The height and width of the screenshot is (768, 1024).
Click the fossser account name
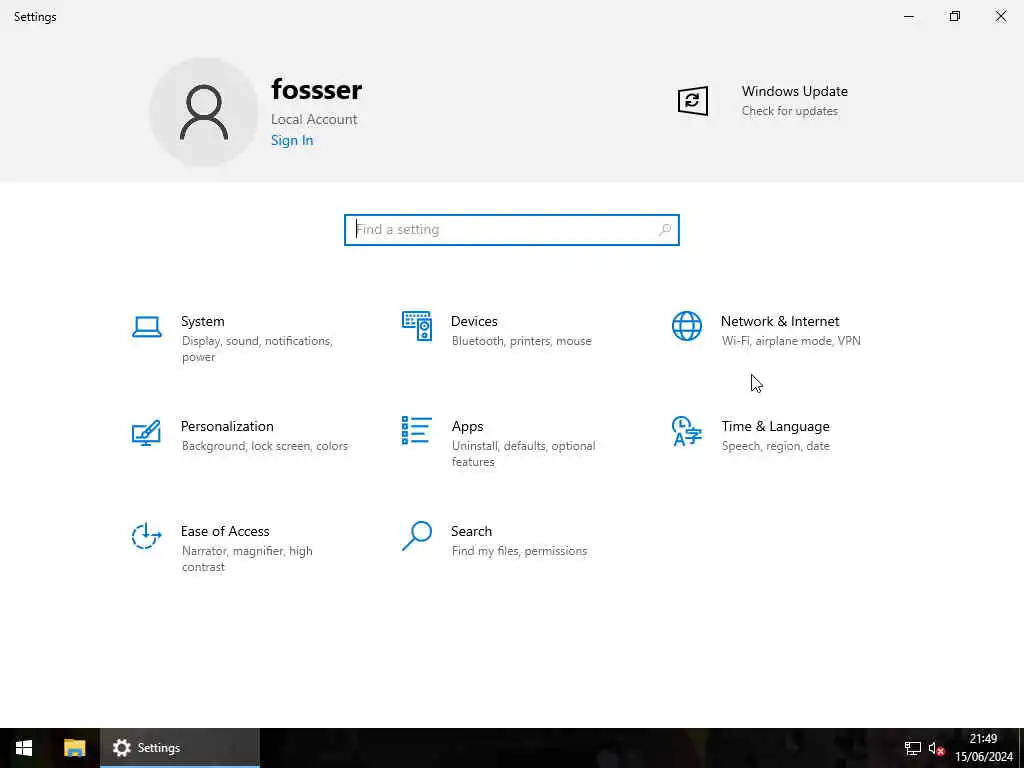(317, 89)
